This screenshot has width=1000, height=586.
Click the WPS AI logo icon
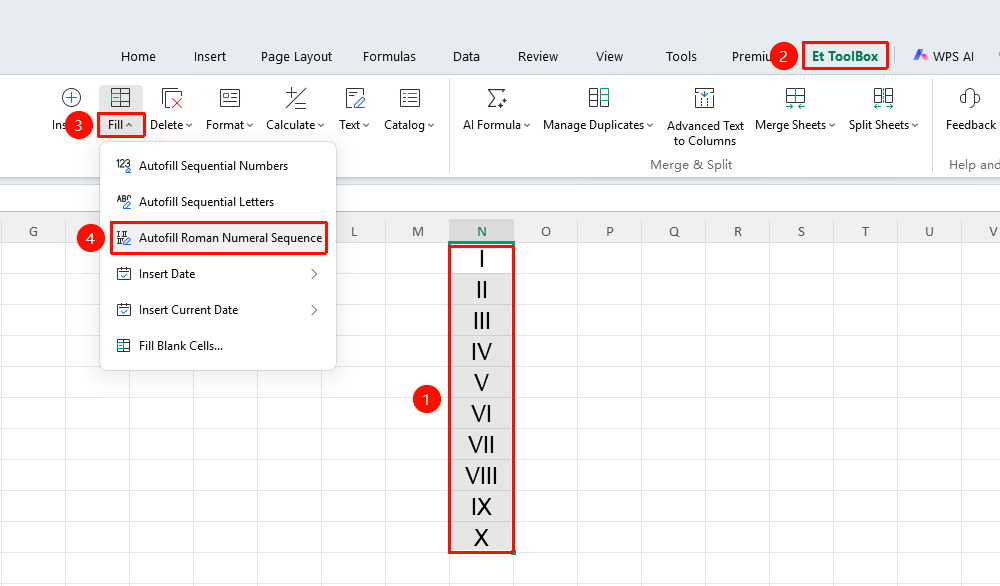(x=920, y=55)
